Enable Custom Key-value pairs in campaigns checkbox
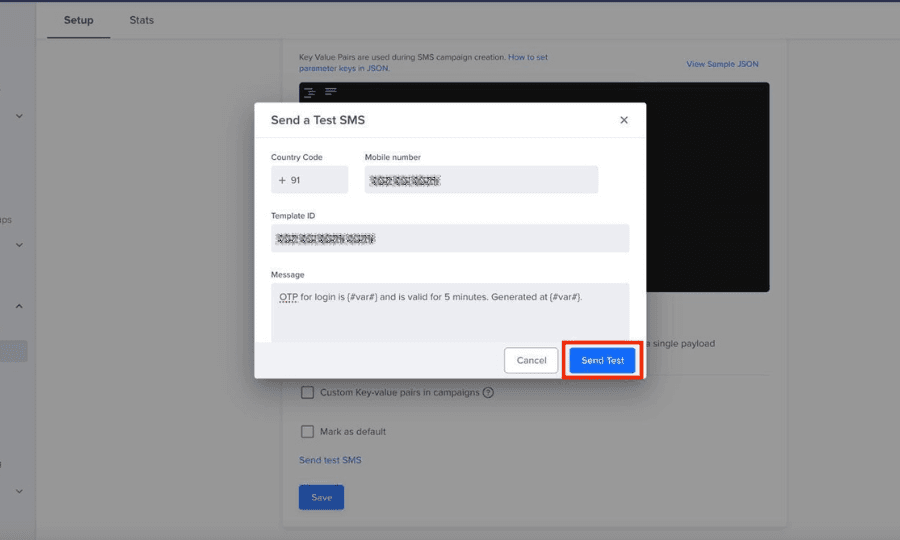Screen dimensions: 900x540 (308, 393)
